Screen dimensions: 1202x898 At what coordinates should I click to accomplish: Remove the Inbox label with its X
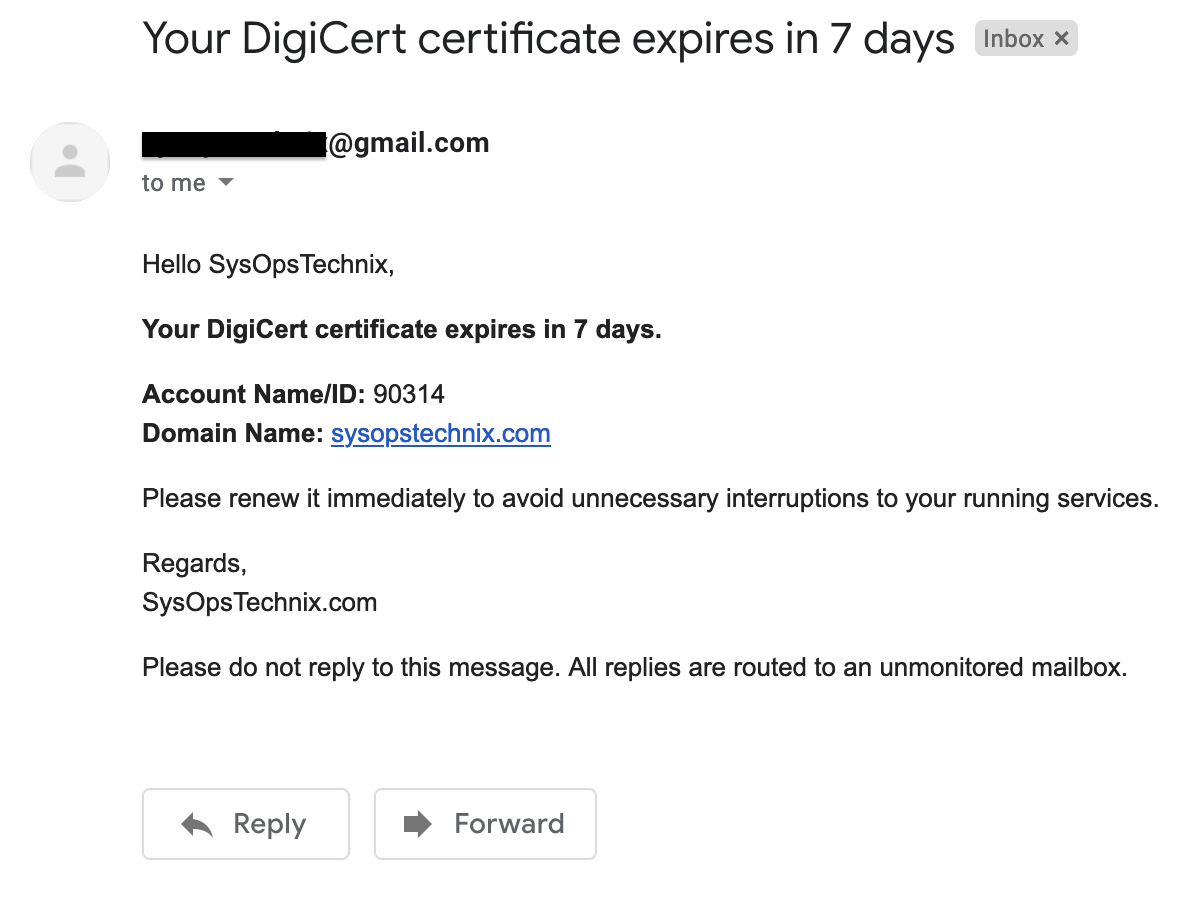1062,39
